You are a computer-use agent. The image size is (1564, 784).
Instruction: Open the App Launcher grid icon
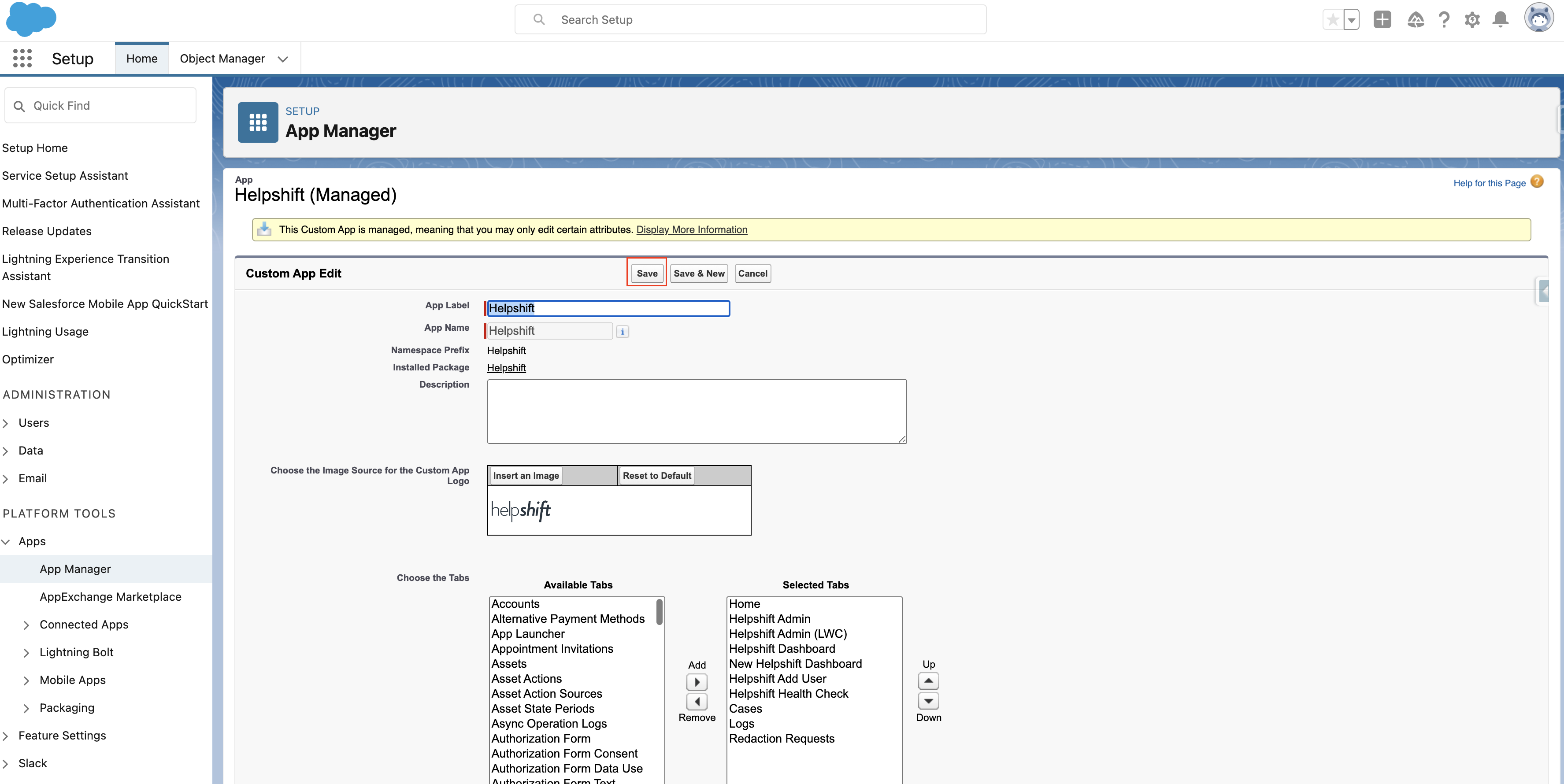(x=22, y=58)
